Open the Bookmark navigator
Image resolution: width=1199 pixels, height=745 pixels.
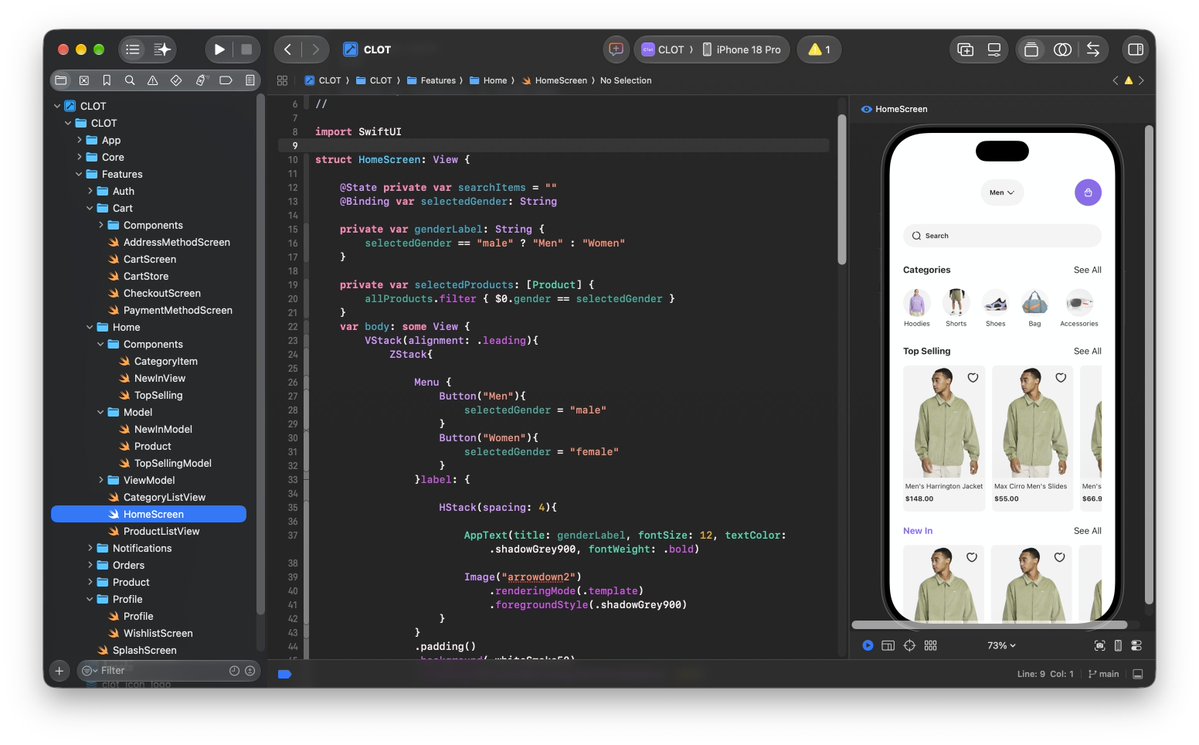[107, 80]
